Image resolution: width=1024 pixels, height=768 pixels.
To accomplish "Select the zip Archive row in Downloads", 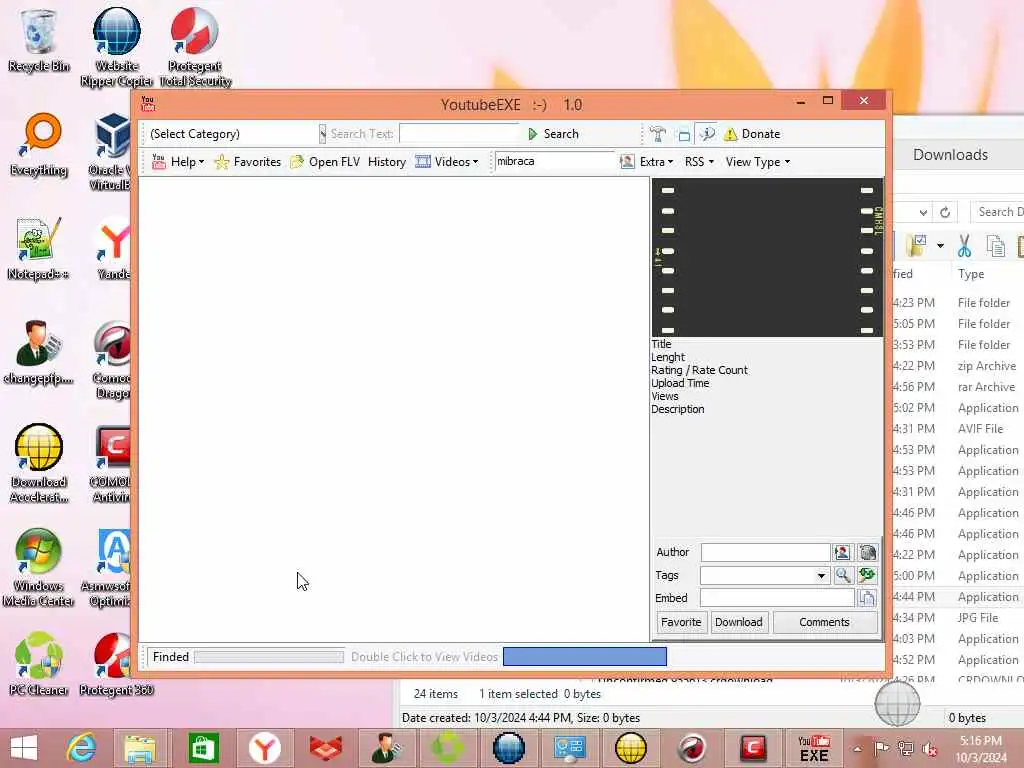I will [x=958, y=366].
